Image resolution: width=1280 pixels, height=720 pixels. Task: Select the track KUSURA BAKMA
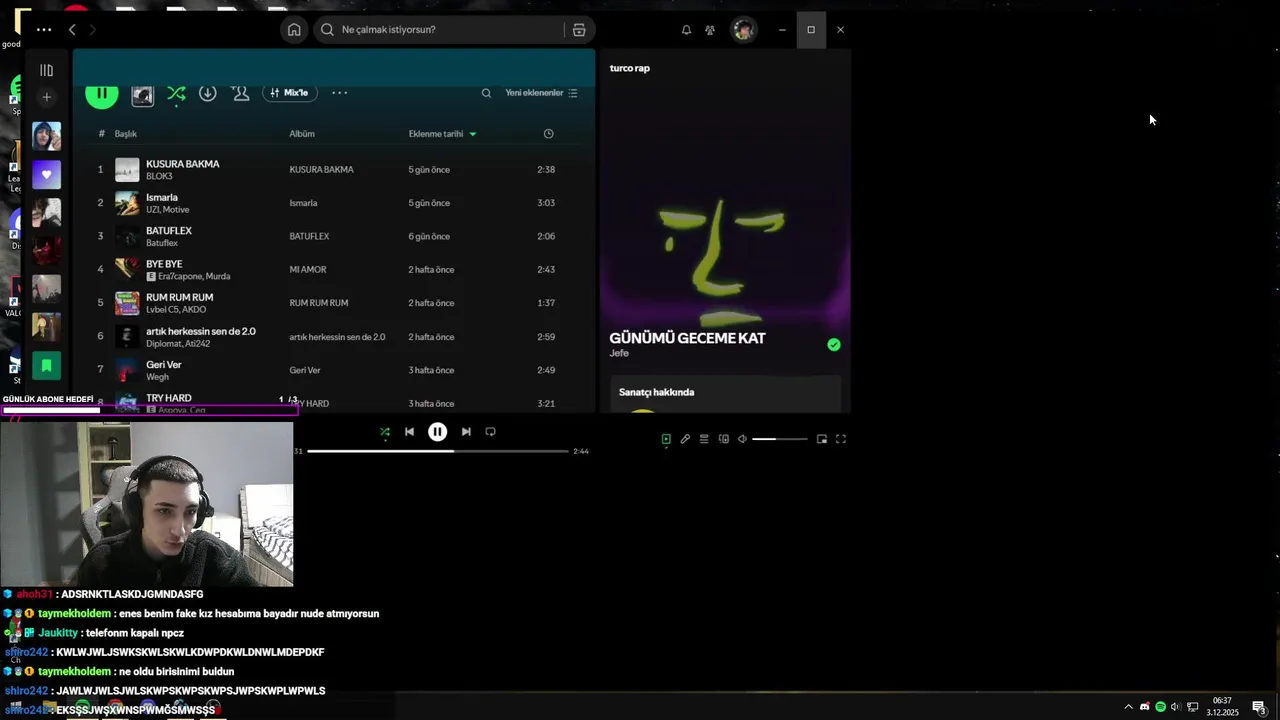coord(182,164)
